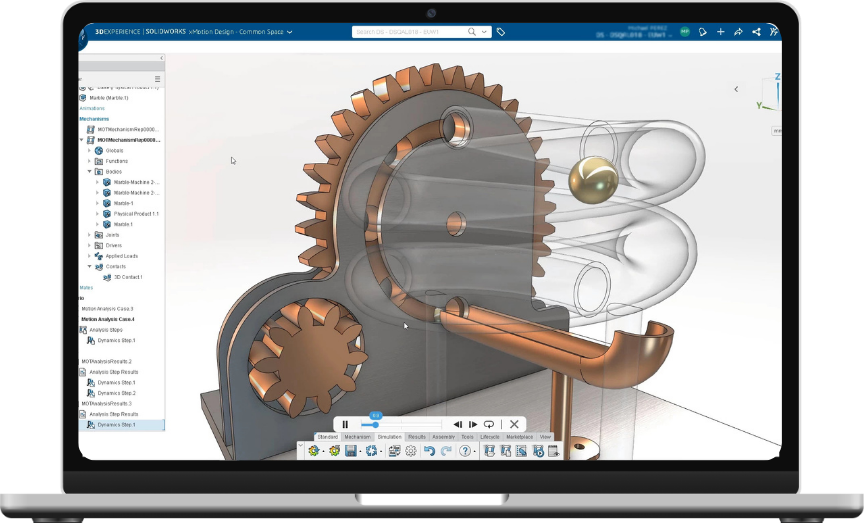Click the first colorful gear icon in the action bar
This screenshot has height=523, width=864.
[314, 450]
